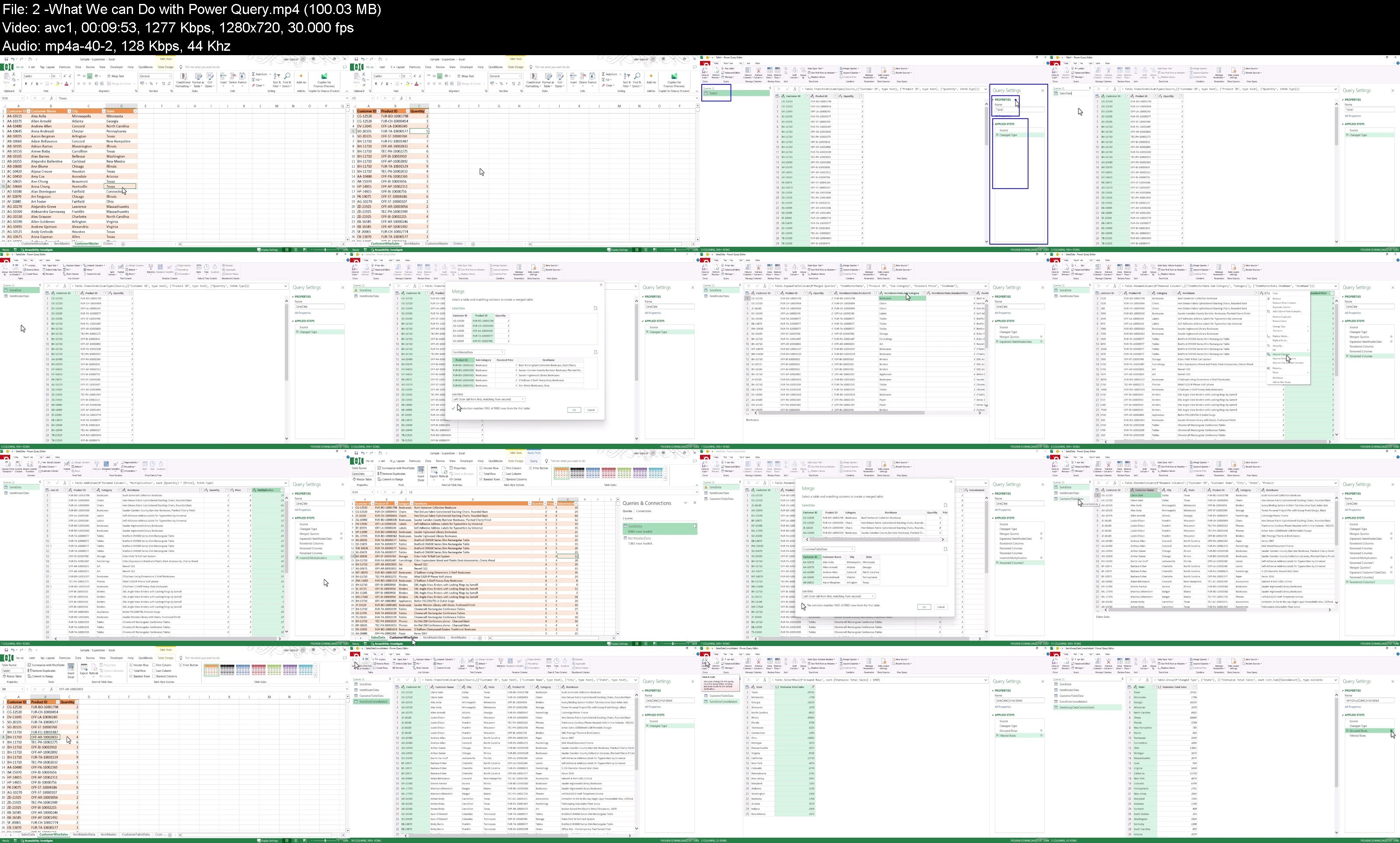The image size is (1400, 843).
Task: Click Convert to Range in Queries & Connections frame
Action: coord(391,479)
